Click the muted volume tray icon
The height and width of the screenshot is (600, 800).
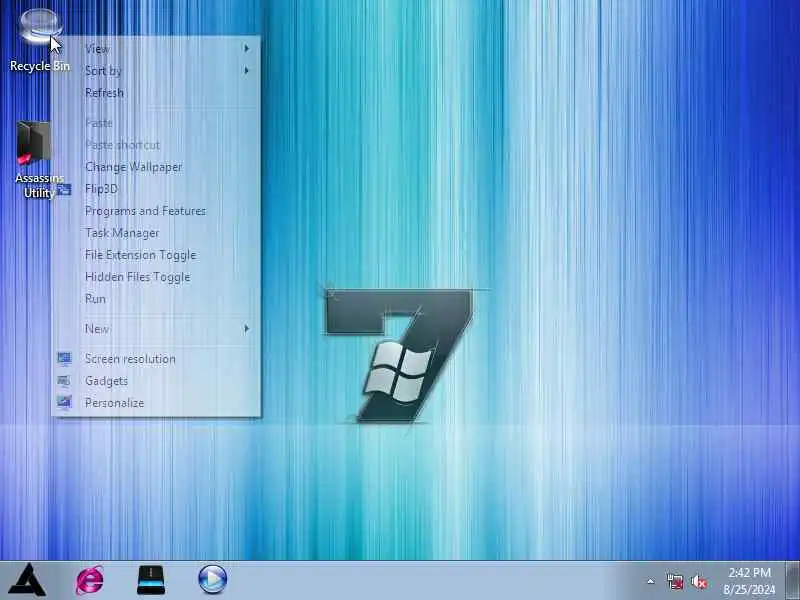click(x=698, y=582)
